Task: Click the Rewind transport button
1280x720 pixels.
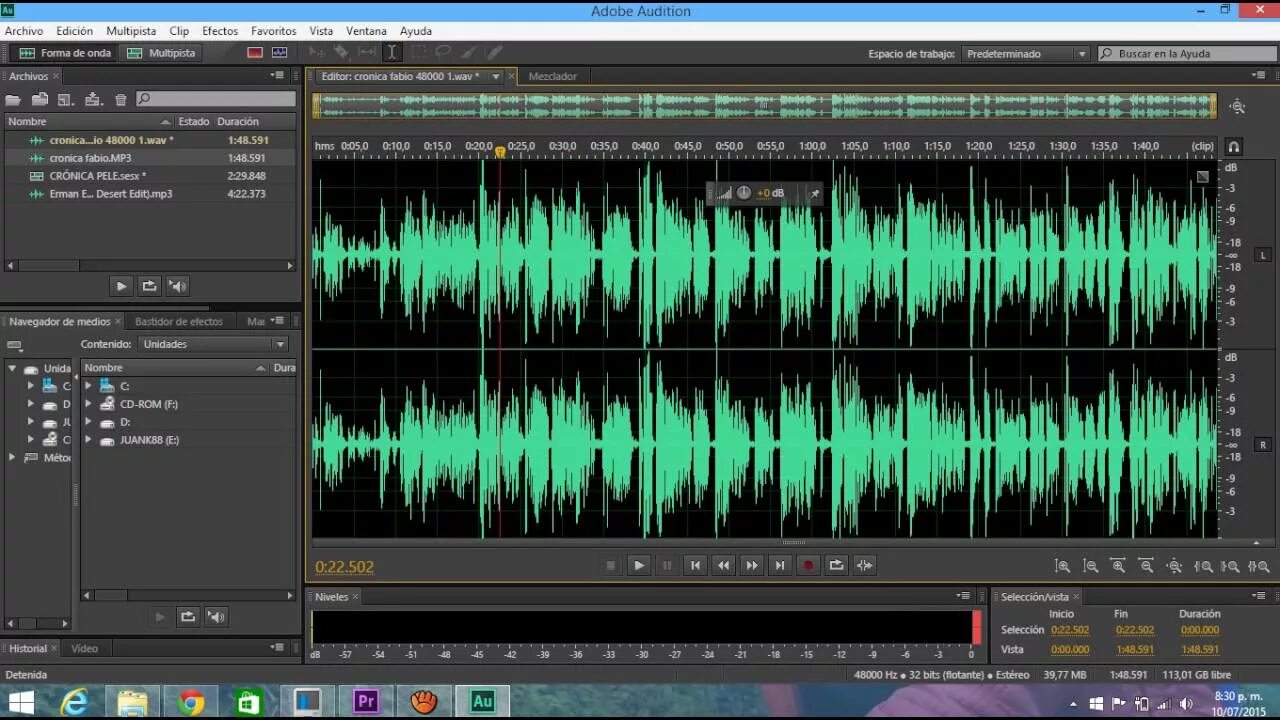Action: tap(723, 565)
